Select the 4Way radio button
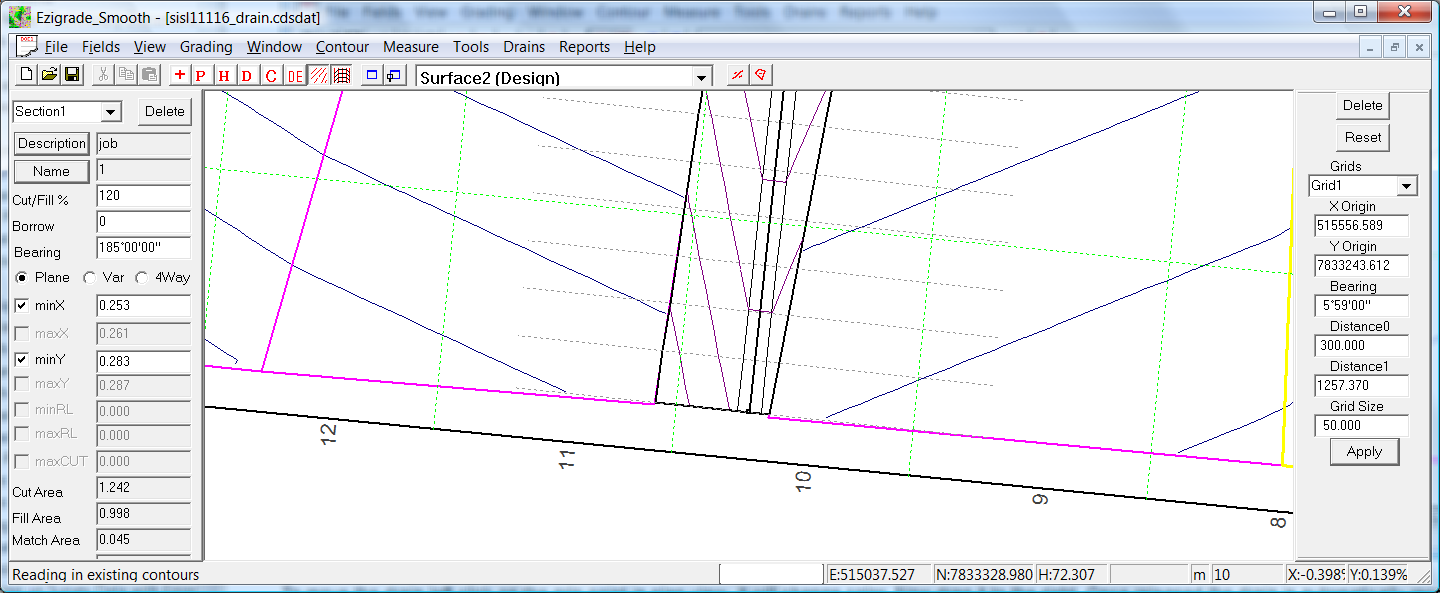Screen dimensions: 1440x593 click(x=142, y=278)
